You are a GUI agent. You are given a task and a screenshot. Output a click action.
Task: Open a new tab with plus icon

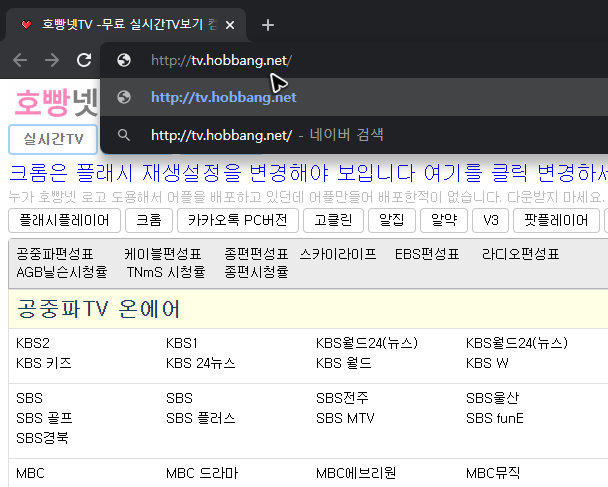pyautogui.click(x=268, y=25)
